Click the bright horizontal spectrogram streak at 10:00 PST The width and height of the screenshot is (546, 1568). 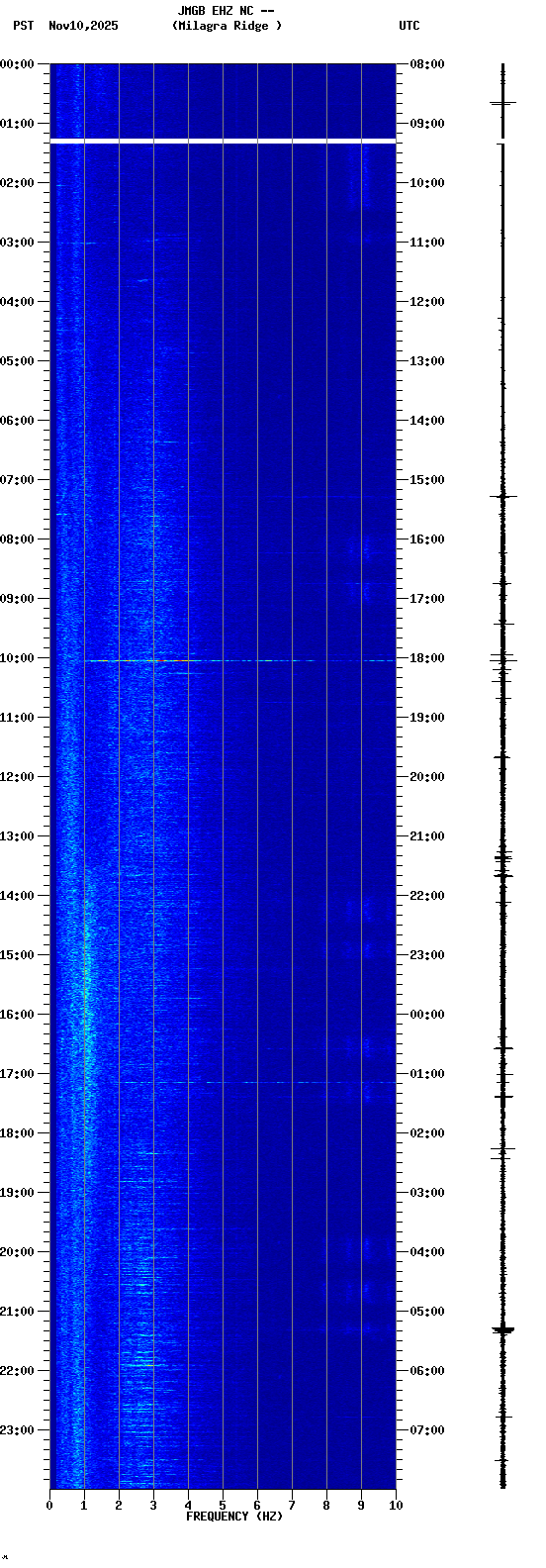[x=240, y=660]
